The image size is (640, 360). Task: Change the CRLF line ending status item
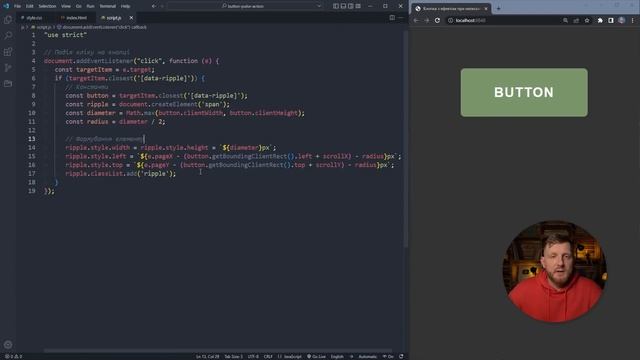(x=268, y=357)
